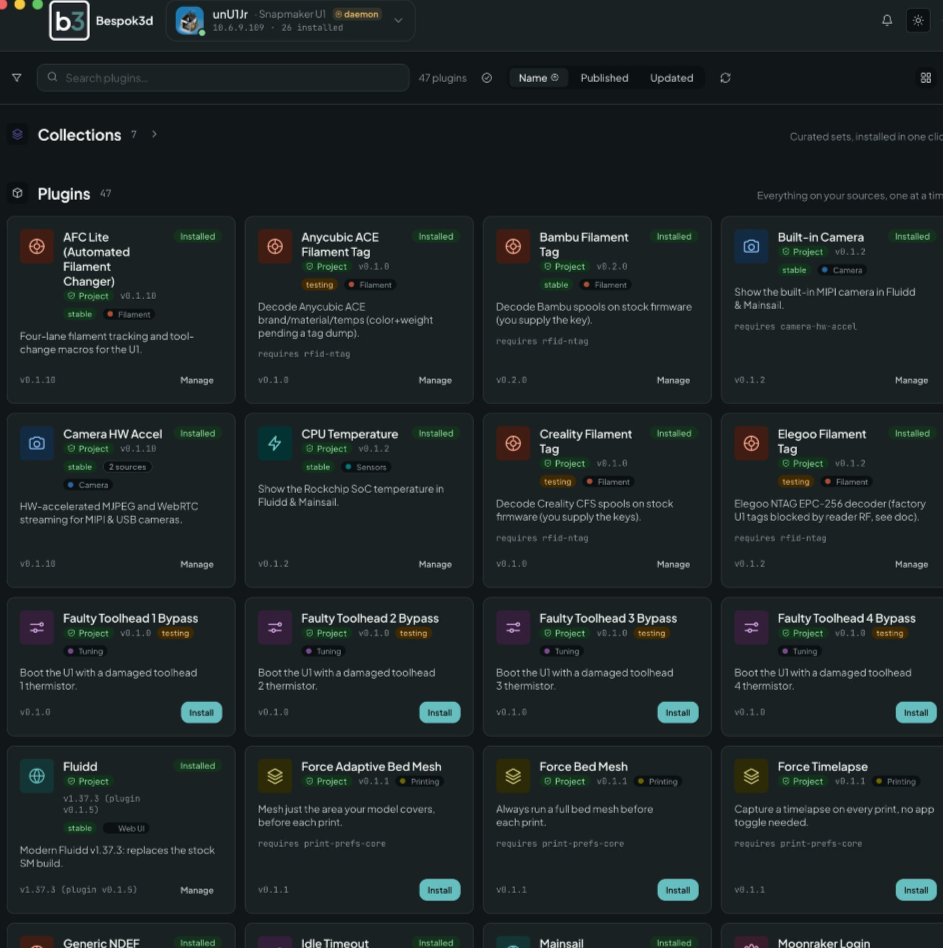Open the filter funnel icon
This screenshot has height=948, width=943.
click(x=17, y=78)
